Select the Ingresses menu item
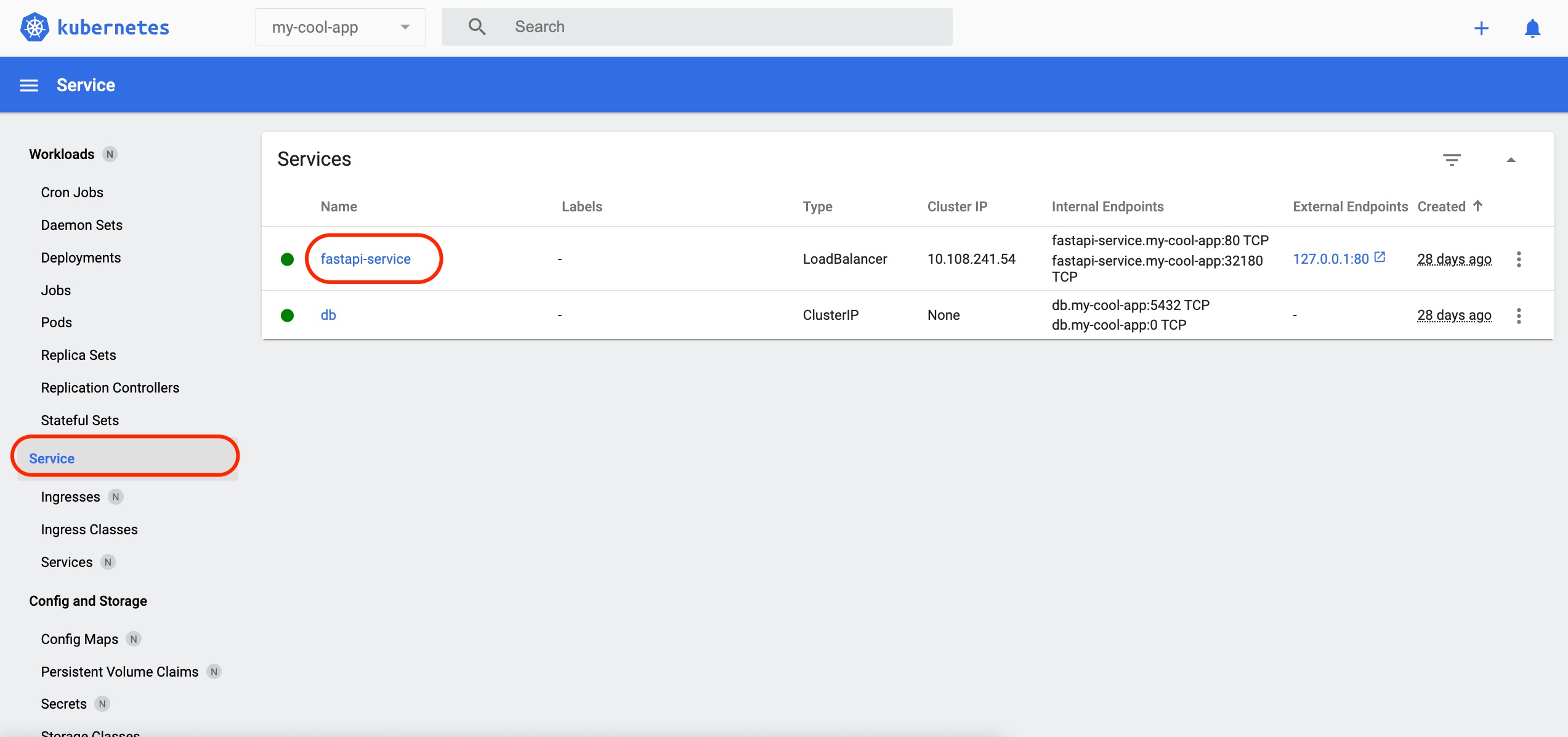1568x737 pixels. [x=70, y=496]
